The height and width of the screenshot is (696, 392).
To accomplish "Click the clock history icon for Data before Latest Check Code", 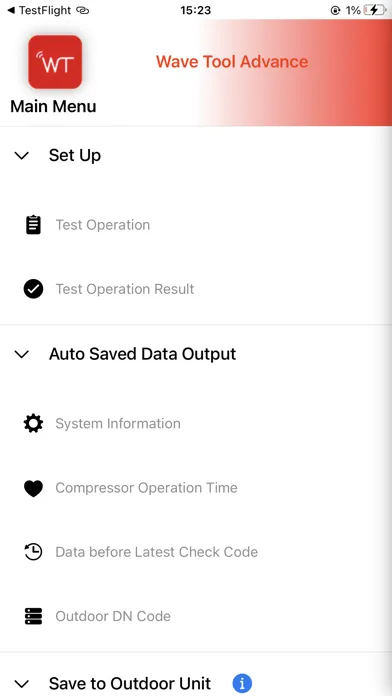I will coord(33,552).
